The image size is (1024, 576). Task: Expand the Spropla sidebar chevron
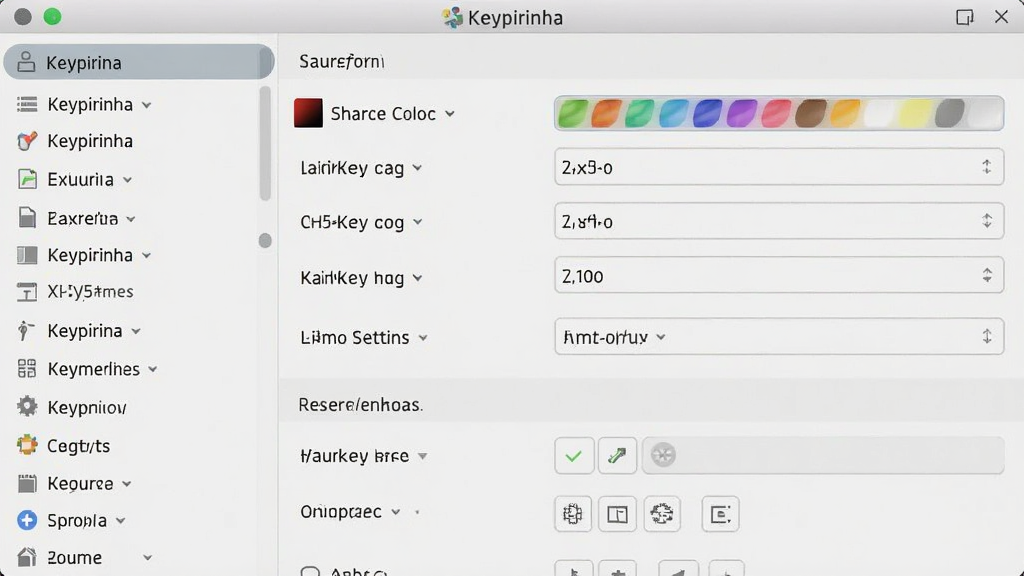(121, 520)
